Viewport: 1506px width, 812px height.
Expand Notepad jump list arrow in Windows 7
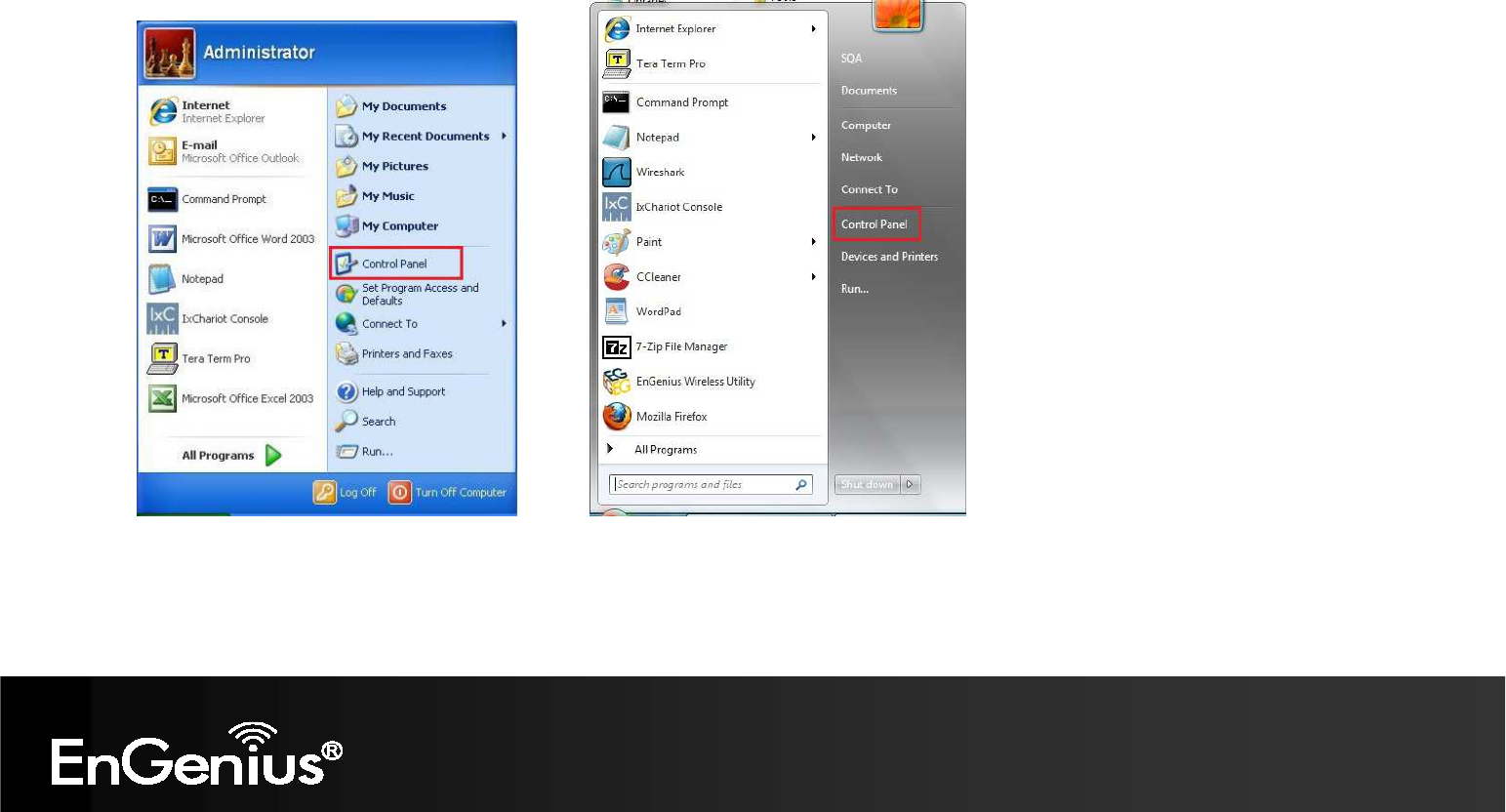813,138
